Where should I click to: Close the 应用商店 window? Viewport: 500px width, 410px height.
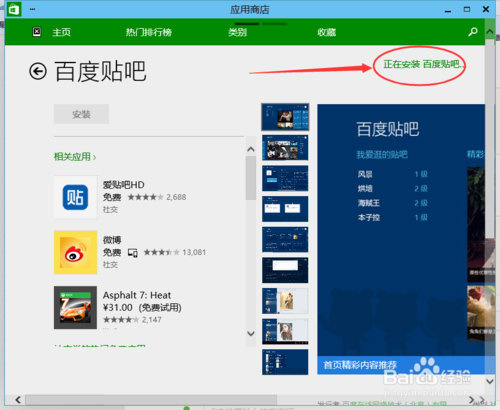(486, 9)
